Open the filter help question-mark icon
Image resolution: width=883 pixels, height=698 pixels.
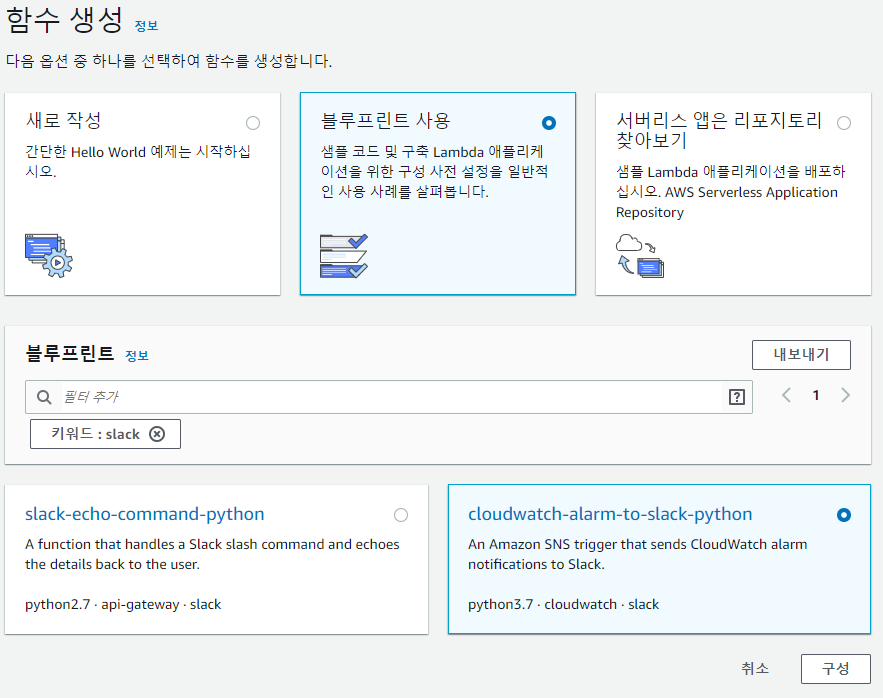click(x=737, y=397)
